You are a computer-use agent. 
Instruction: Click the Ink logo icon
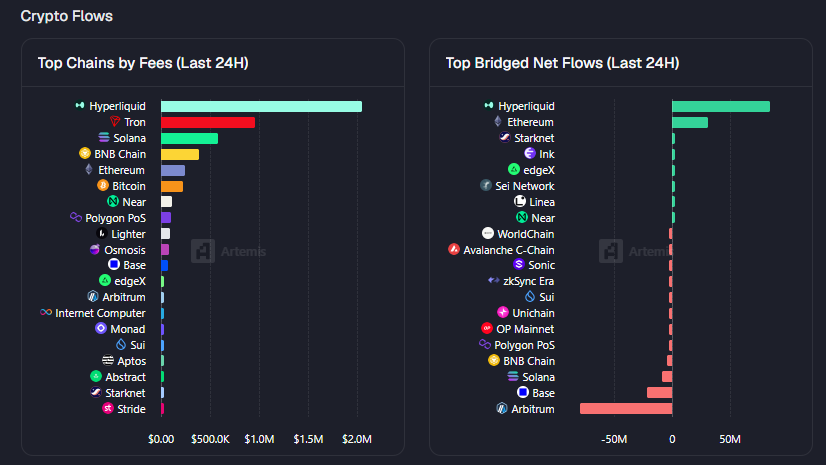pyautogui.click(x=530, y=153)
